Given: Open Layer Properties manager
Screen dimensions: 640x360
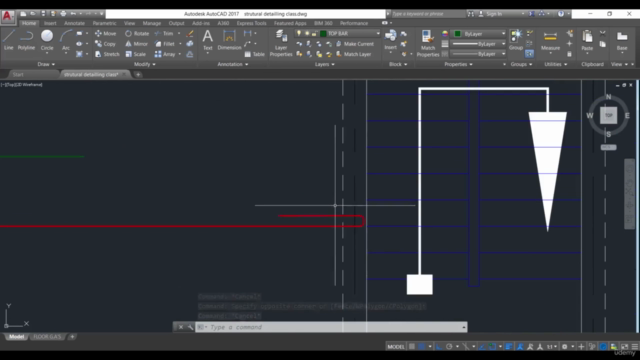Looking at the screenshot, I should point(281,43).
